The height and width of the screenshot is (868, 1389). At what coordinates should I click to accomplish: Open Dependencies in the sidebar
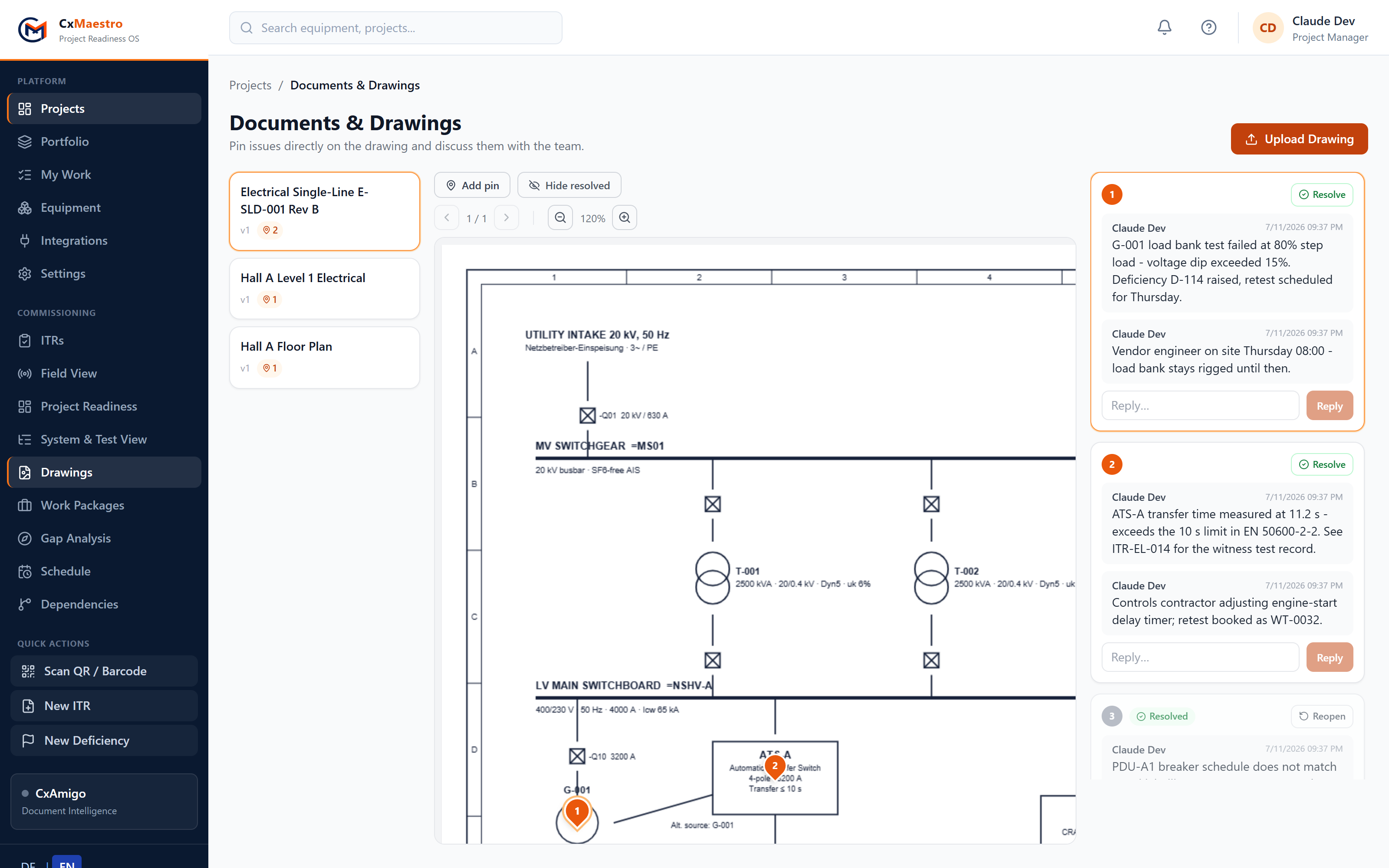pos(104,605)
